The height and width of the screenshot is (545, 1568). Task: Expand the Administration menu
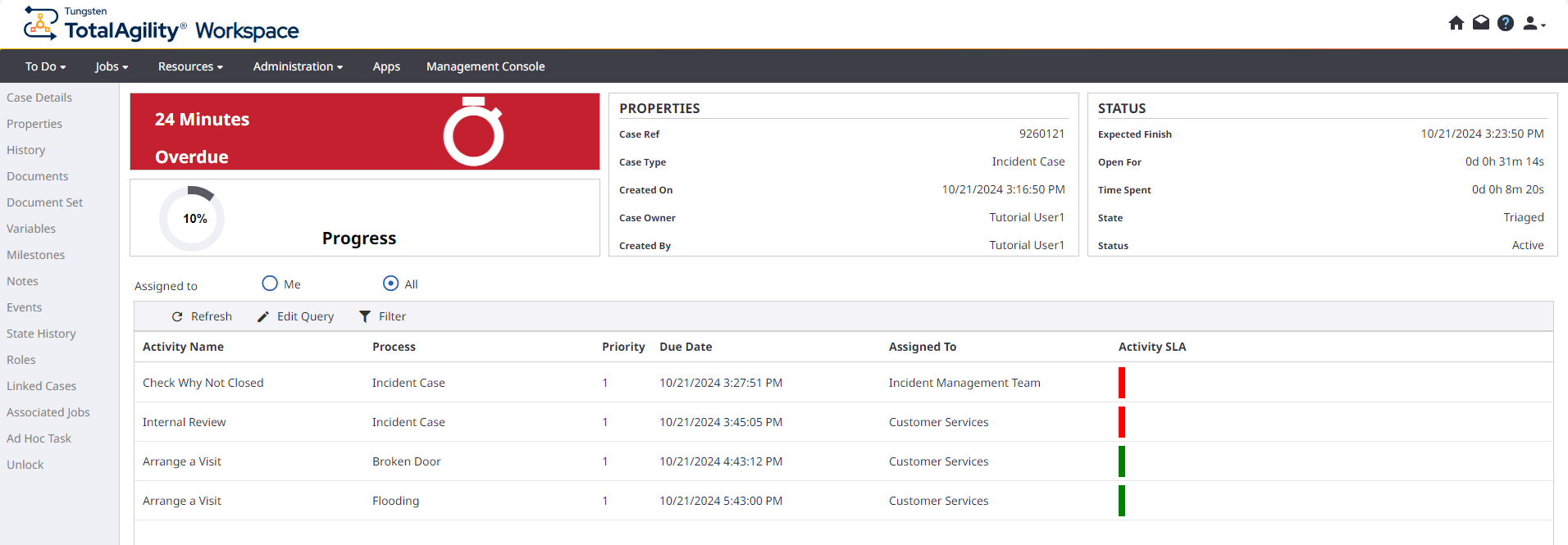298,66
